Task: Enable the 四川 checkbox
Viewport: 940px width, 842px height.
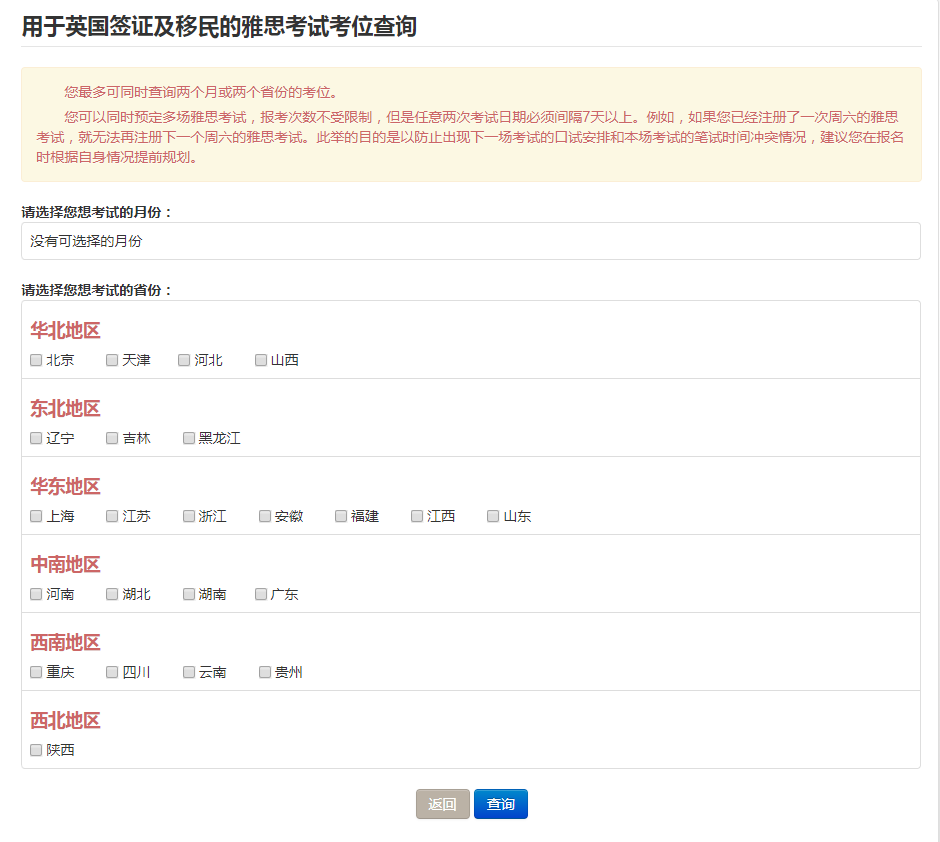Action: click(112, 672)
